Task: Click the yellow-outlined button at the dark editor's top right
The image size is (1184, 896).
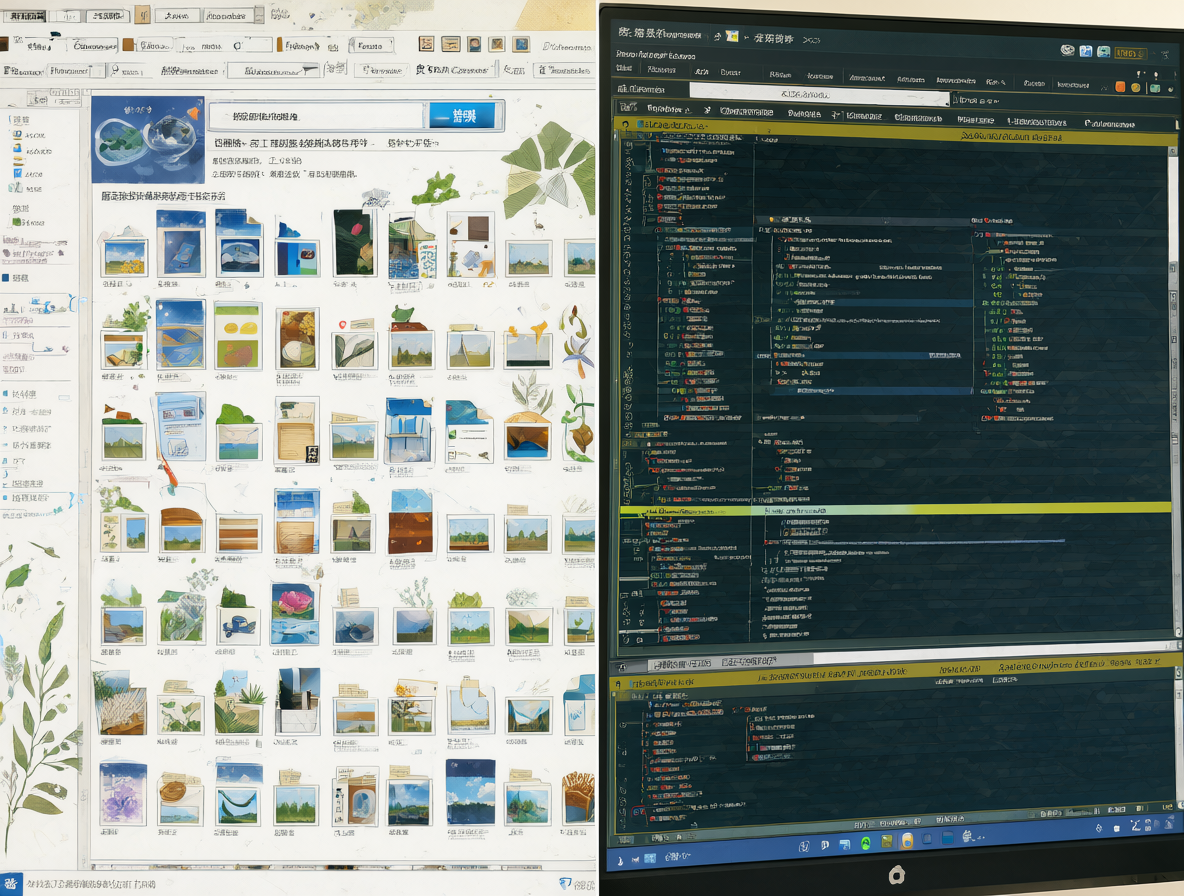Action: 1130,54
